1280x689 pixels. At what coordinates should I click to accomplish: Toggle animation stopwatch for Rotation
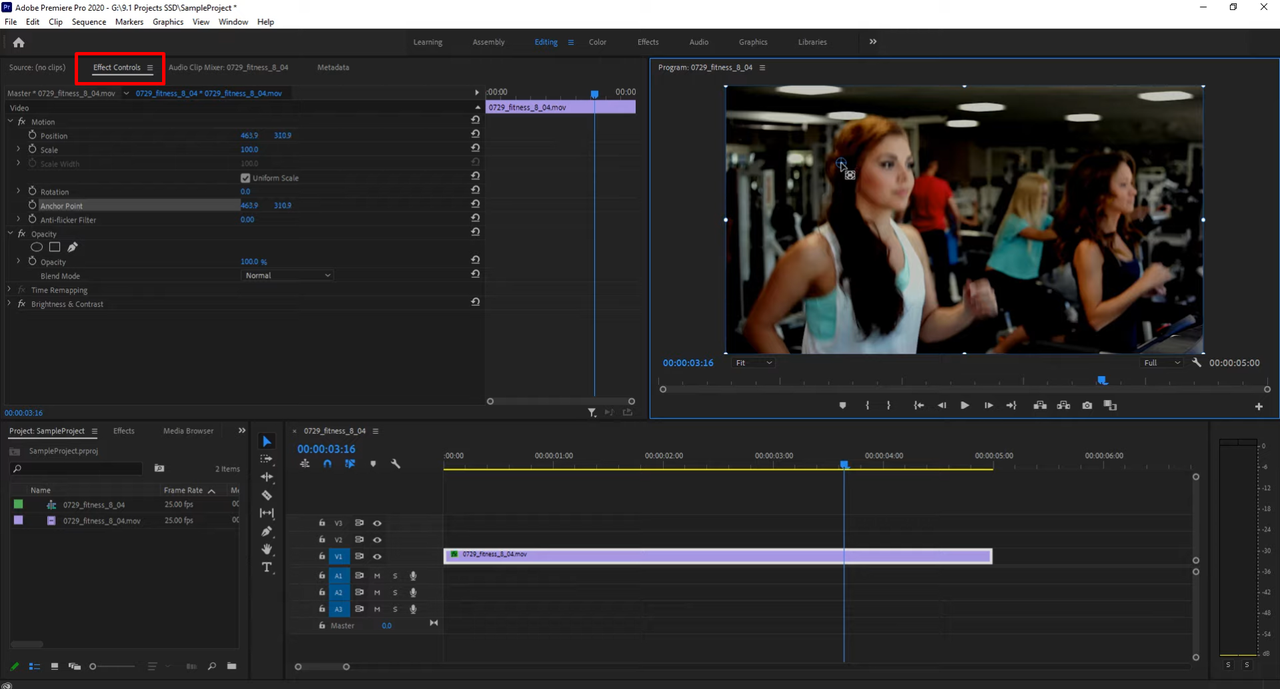[32, 191]
